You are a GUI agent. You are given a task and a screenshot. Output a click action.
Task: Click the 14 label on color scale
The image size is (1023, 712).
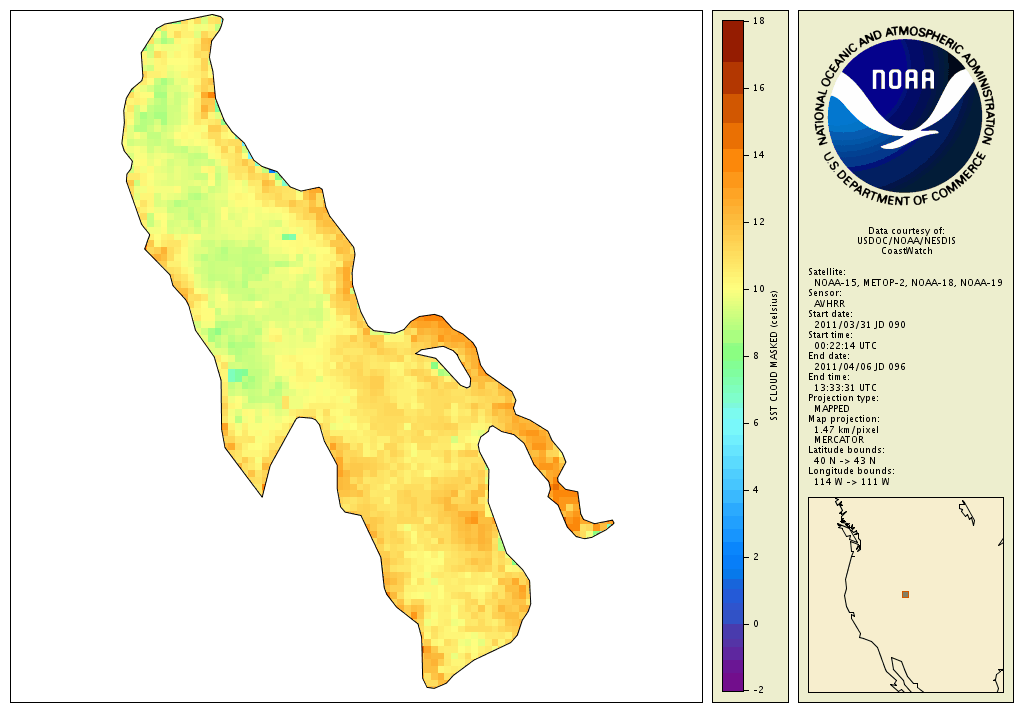pos(758,155)
